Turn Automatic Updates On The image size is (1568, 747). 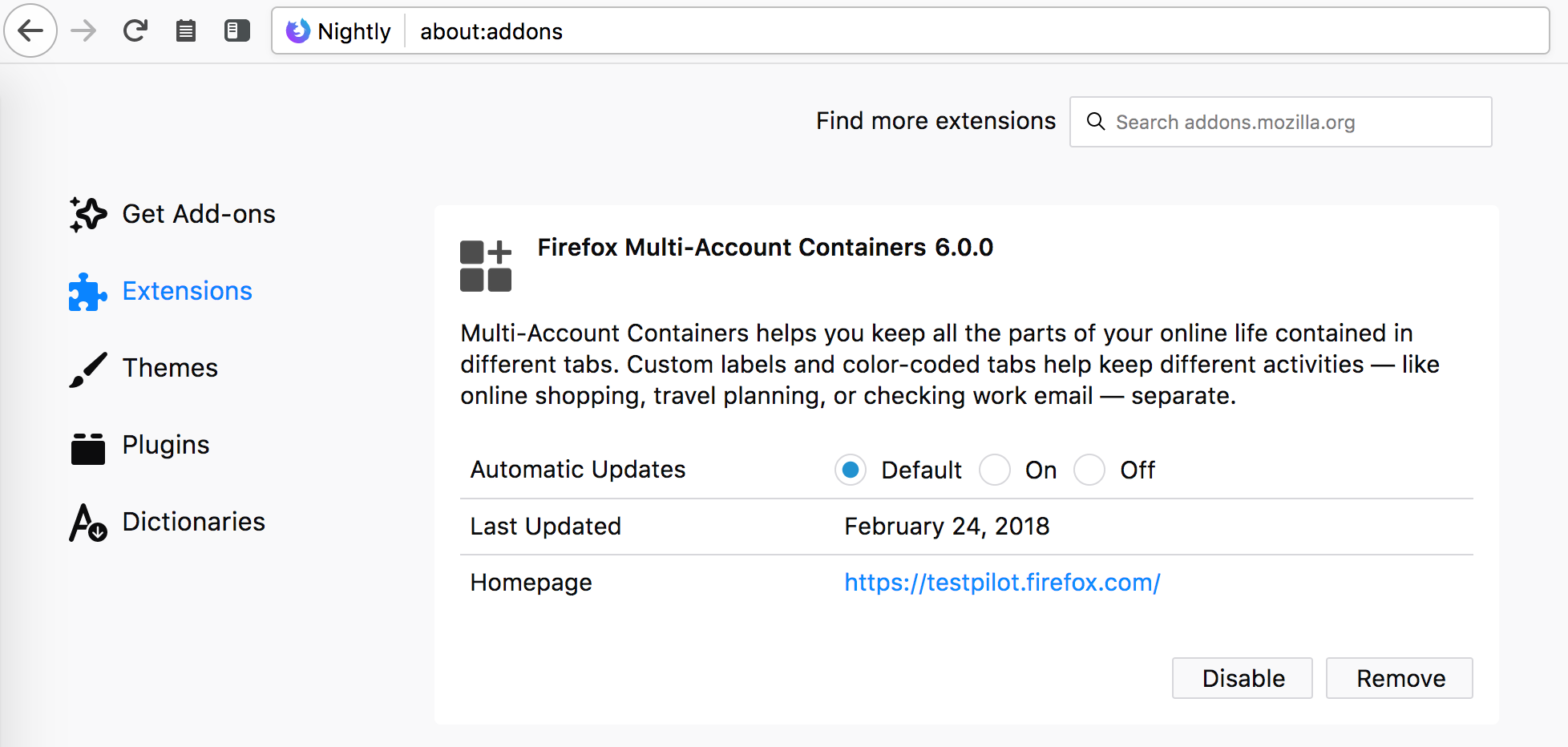tap(995, 470)
